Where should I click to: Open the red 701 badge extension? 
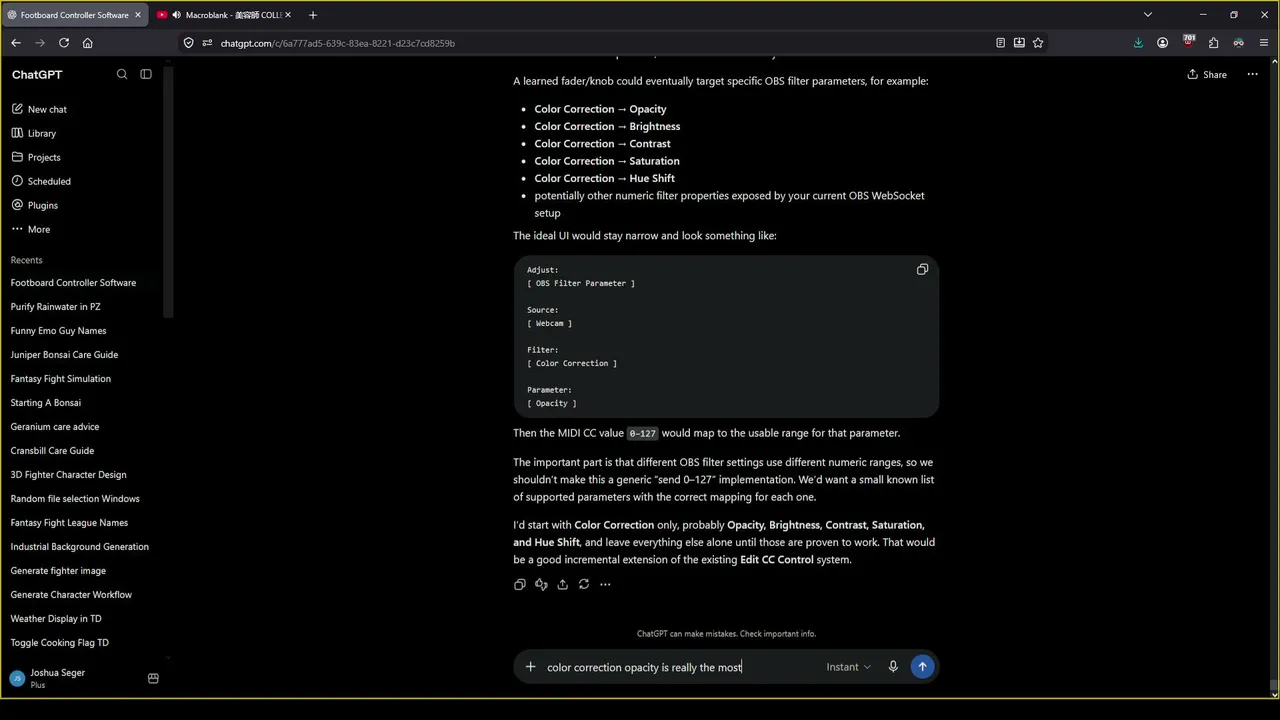[x=1188, y=42]
